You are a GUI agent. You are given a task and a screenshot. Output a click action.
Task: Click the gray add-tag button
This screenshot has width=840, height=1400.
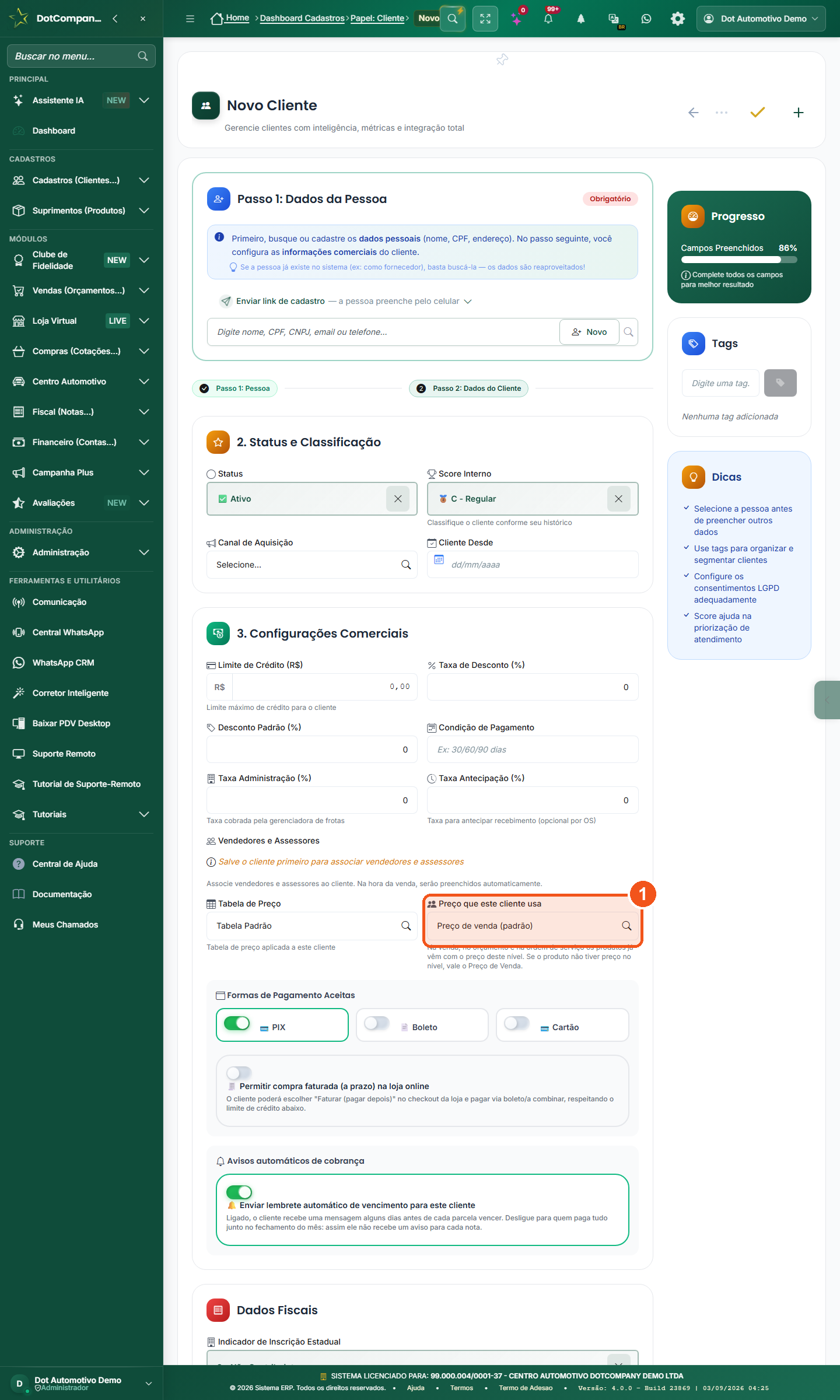point(780,383)
